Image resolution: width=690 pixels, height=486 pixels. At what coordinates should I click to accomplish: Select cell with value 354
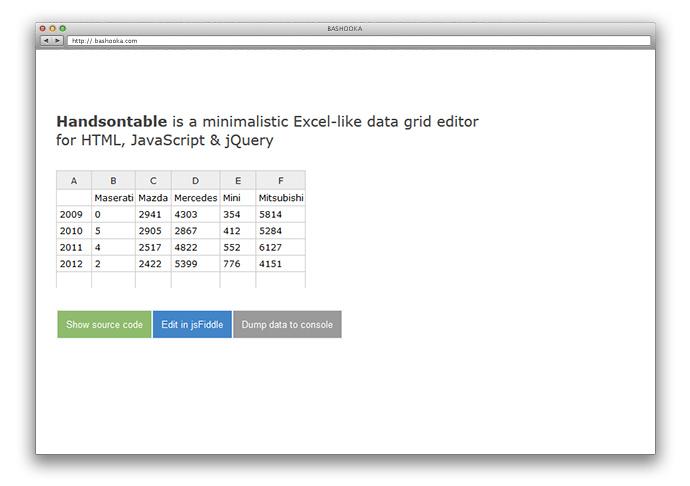[x=238, y=214]
